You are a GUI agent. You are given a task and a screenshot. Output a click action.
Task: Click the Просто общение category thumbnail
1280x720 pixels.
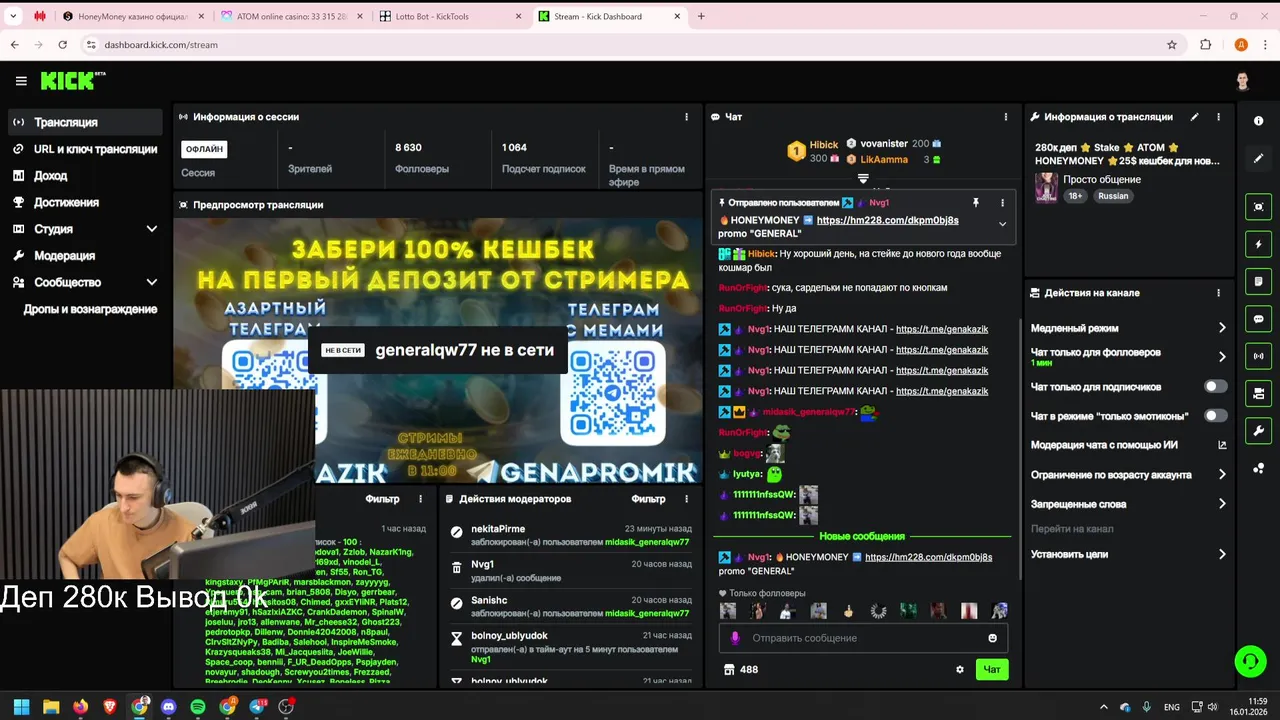point(1046,187)
